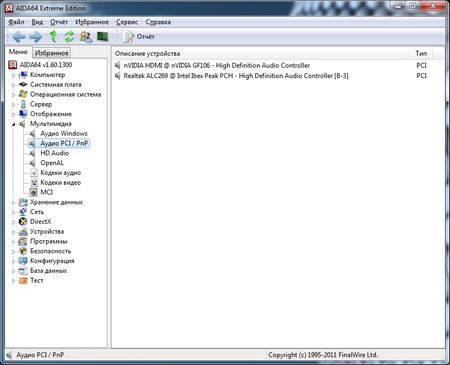Viewport: 450px width, 365px height.
Task: Open the Справка menu
Action: (x=158, y=22)
